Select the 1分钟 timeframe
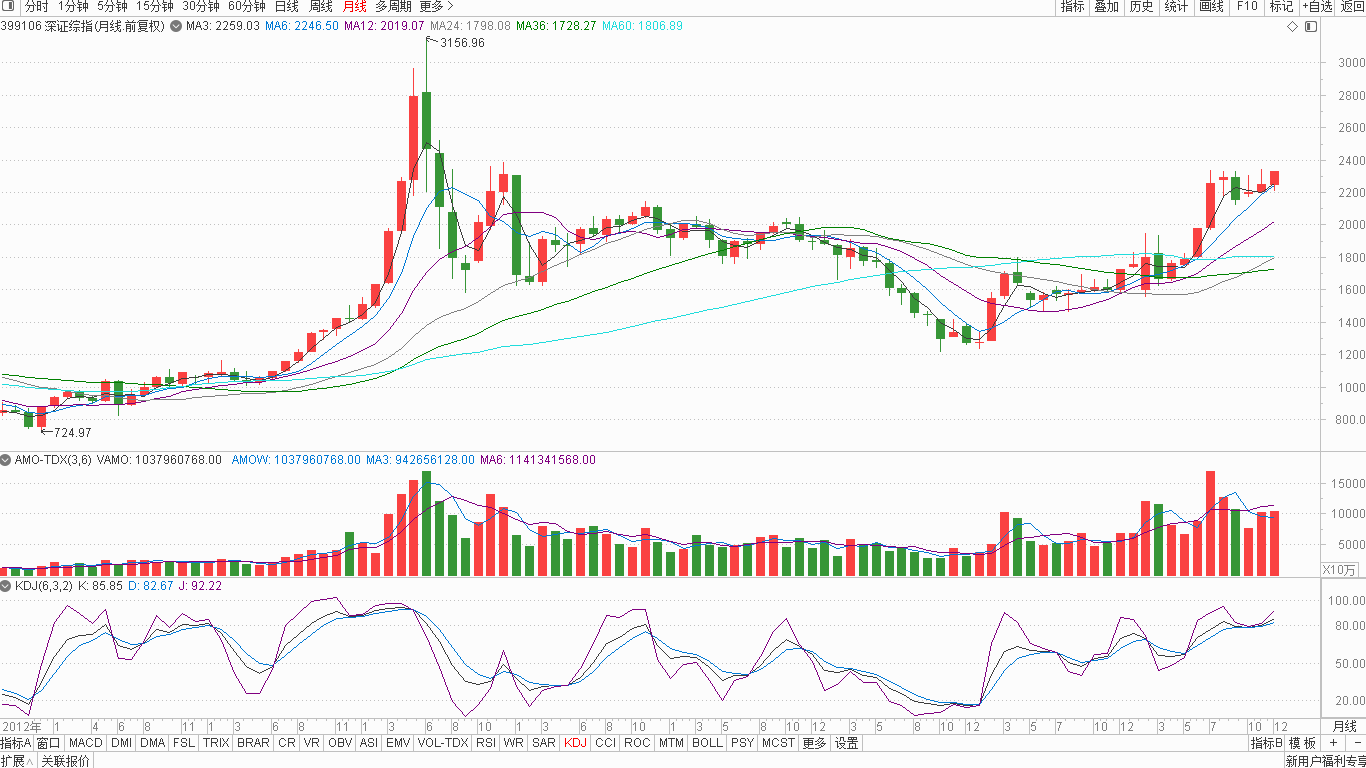Viewport: 1366px width, 768px height. point(73,6)
